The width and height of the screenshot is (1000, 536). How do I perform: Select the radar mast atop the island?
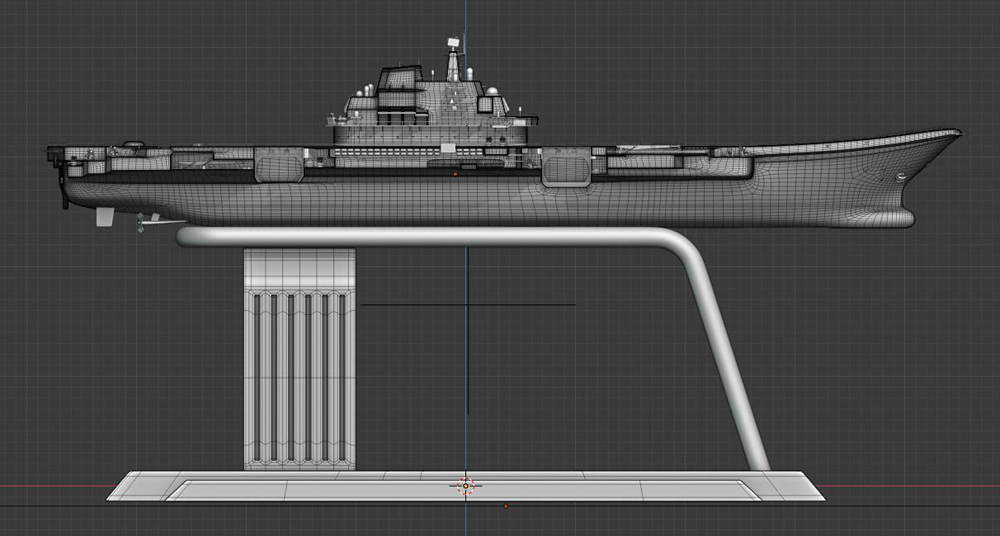[x=453, y=60]
